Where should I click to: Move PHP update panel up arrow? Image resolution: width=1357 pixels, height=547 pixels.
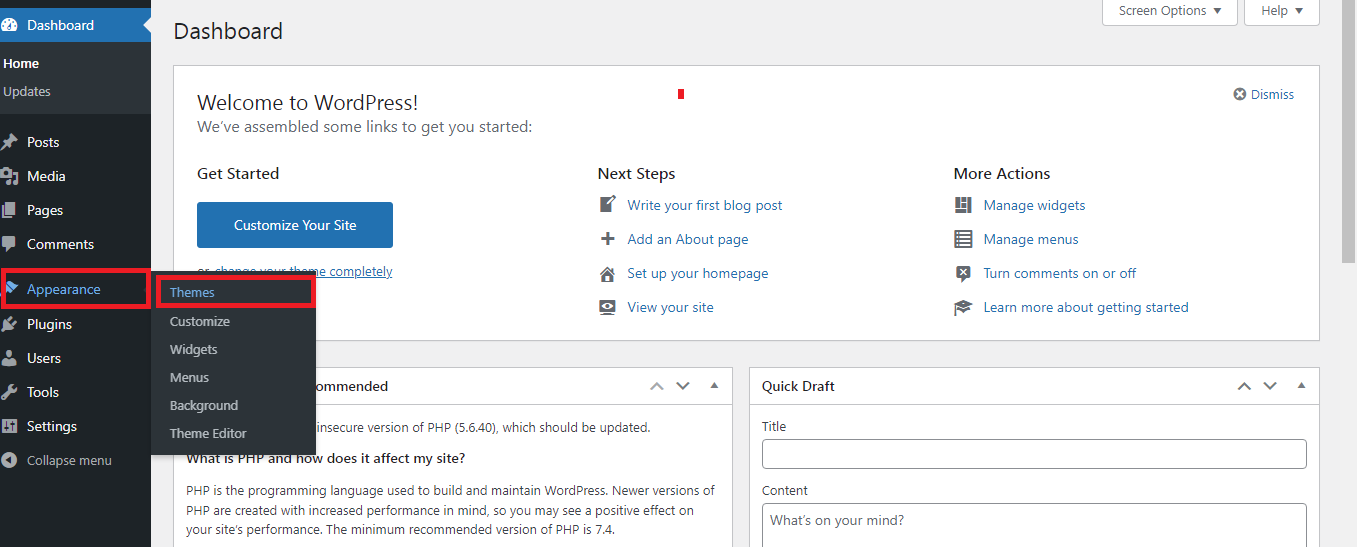(x=657, y=386)
